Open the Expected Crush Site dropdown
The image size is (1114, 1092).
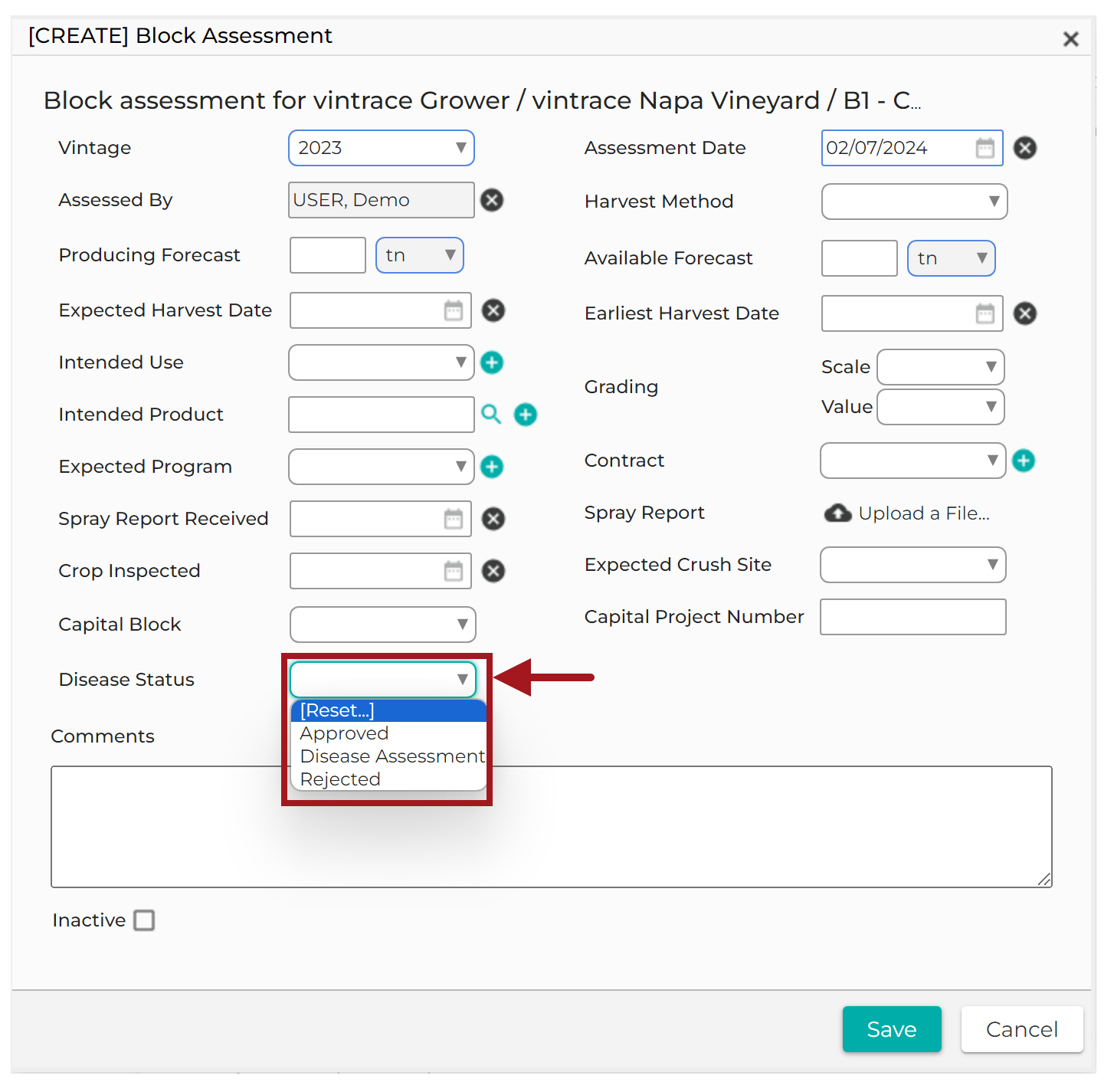(913, 565)
